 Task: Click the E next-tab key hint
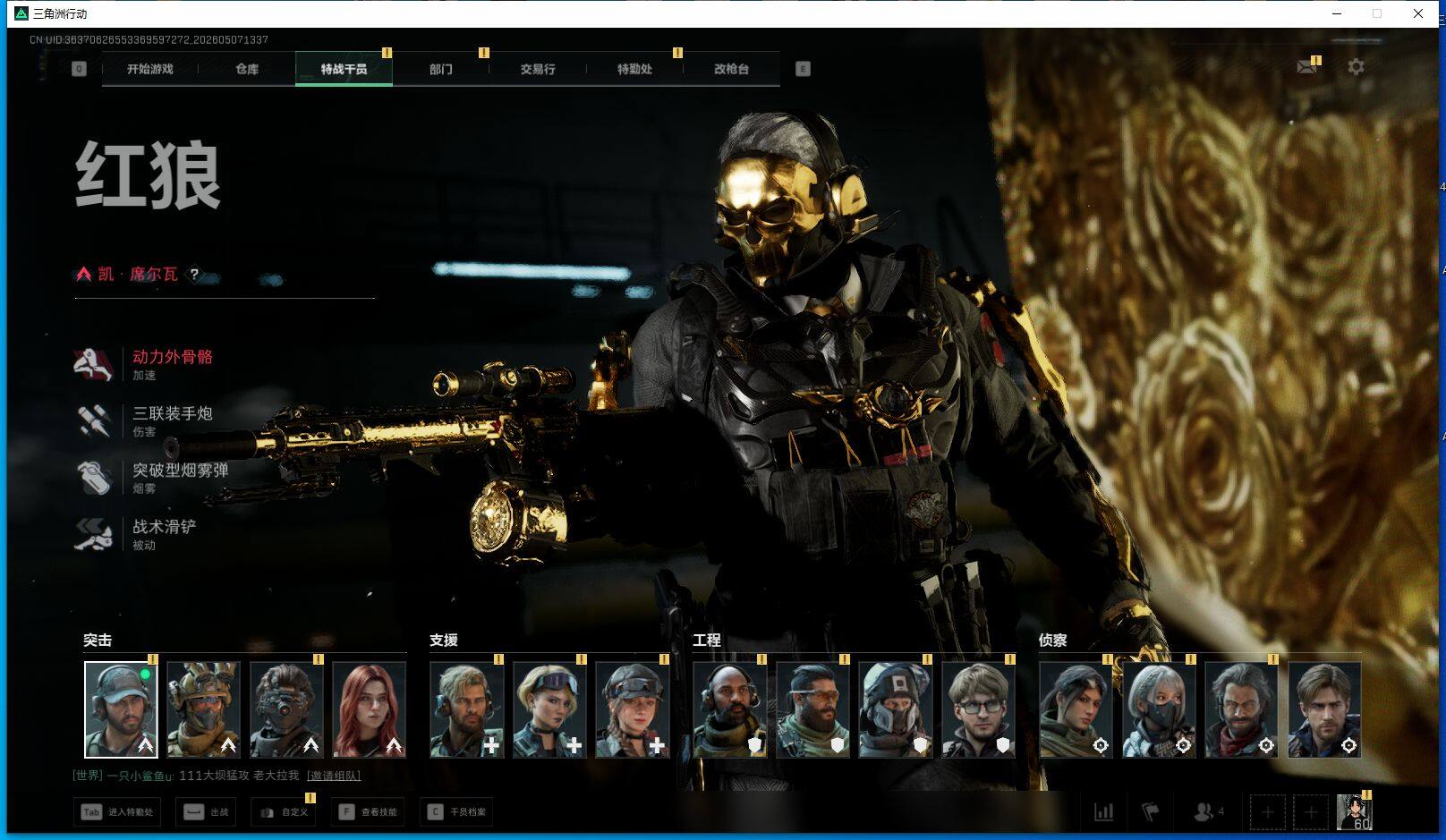[x=803, y=69]
